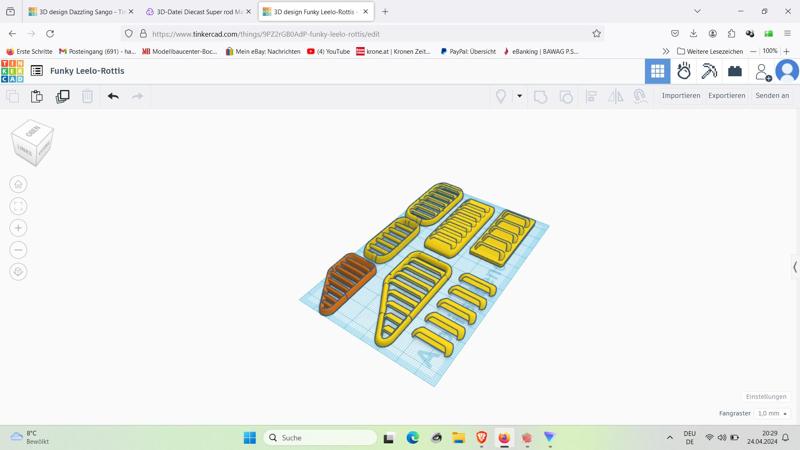Switch to 3D-Datei Diecast Super rod tab

pyautogui.click(x=197, y=12)
